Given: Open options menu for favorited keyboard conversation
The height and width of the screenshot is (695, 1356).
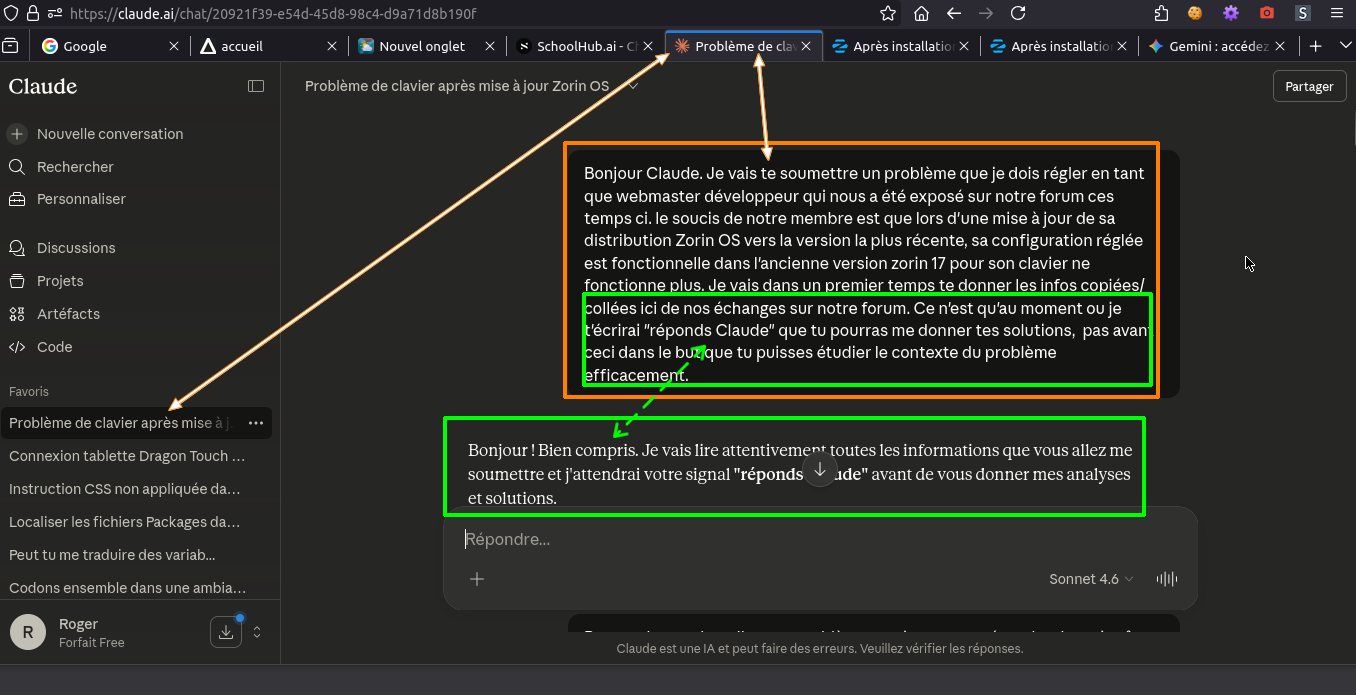Looking at the screenshot, I should (x=256, y=423).
